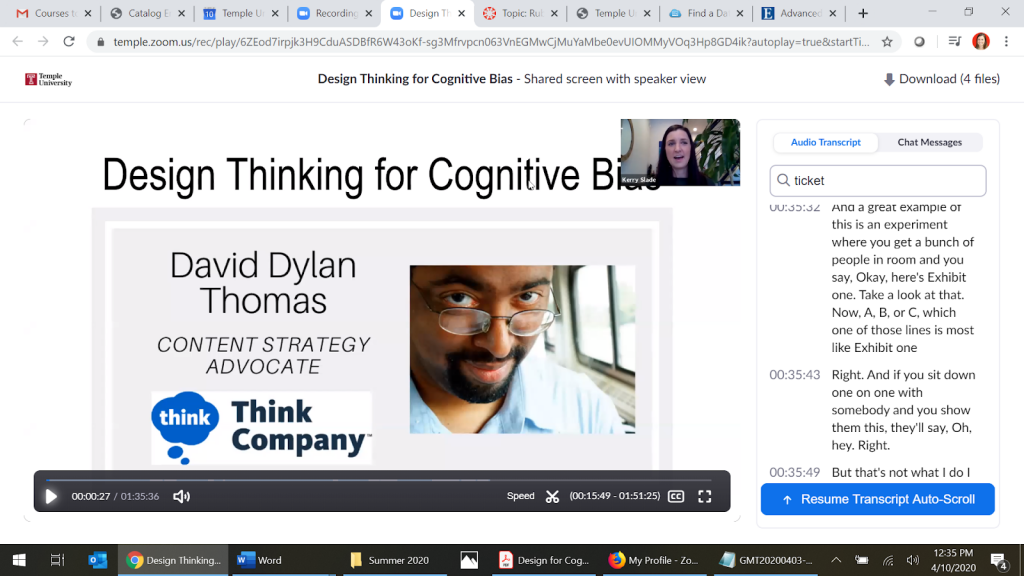Viewport: 1024px width, 576px height.
Task: Resume Transcript Auto-Scroll
Action: coord(878,499)
